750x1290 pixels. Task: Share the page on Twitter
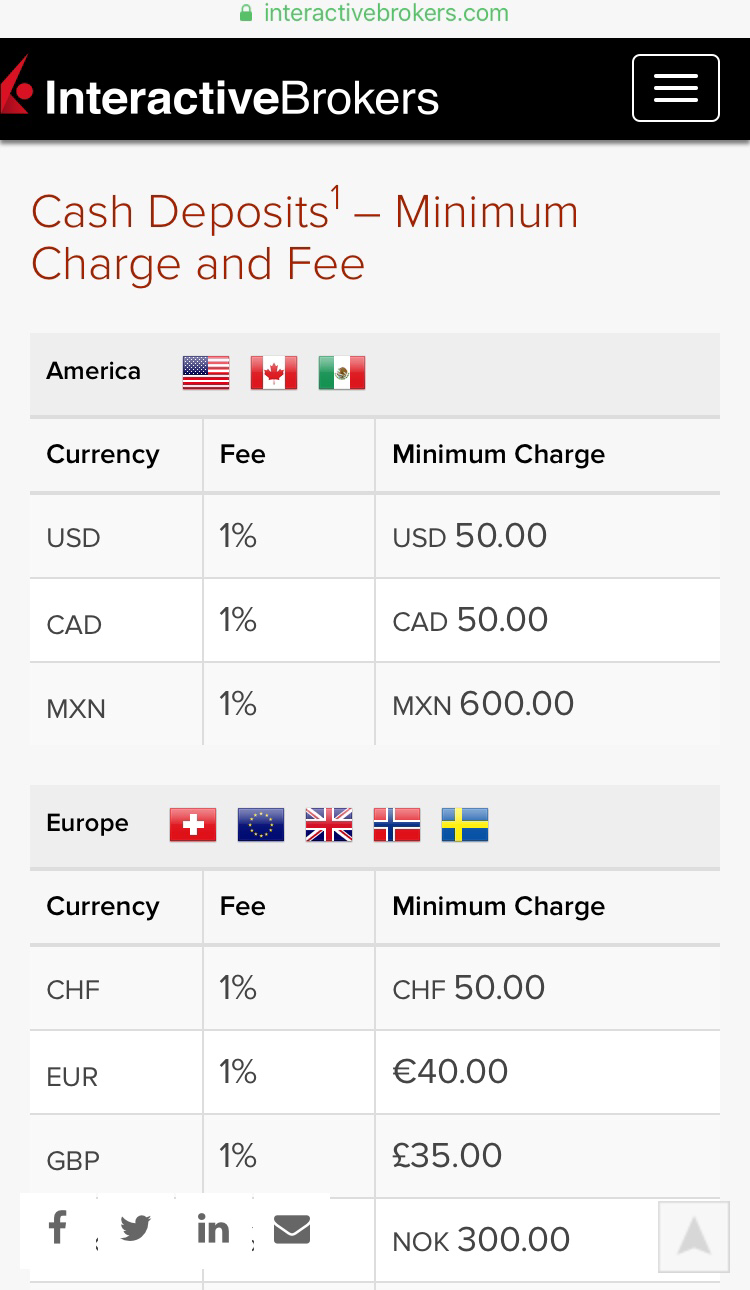pyautogui.click(x=135, y=1227)
